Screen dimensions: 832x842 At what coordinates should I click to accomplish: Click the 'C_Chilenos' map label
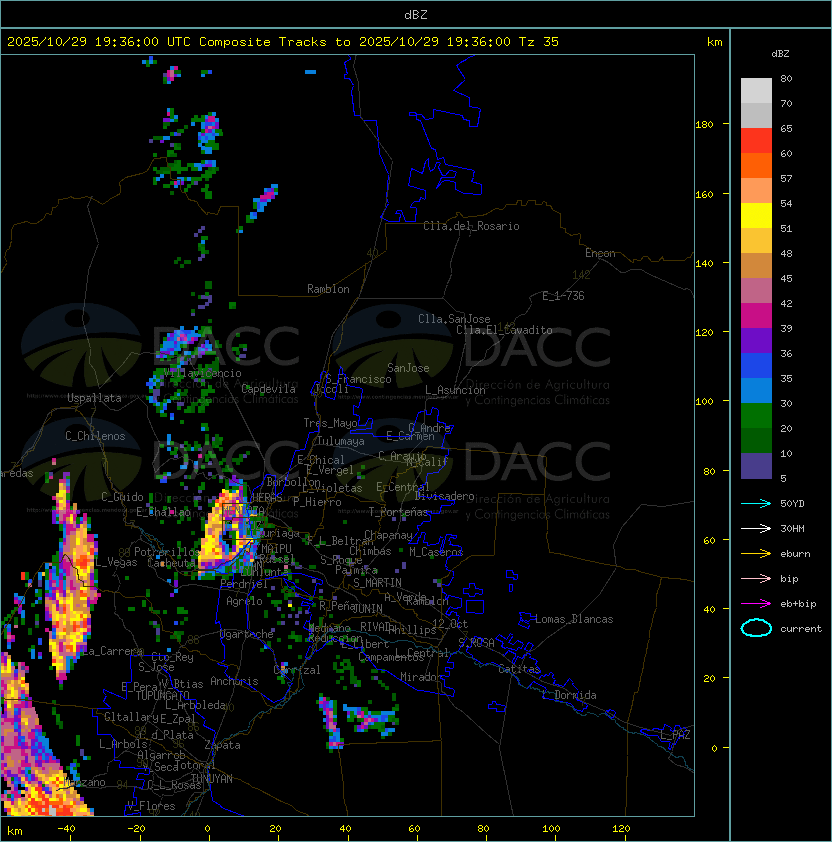pyautogui.click(x=95, y=436)
